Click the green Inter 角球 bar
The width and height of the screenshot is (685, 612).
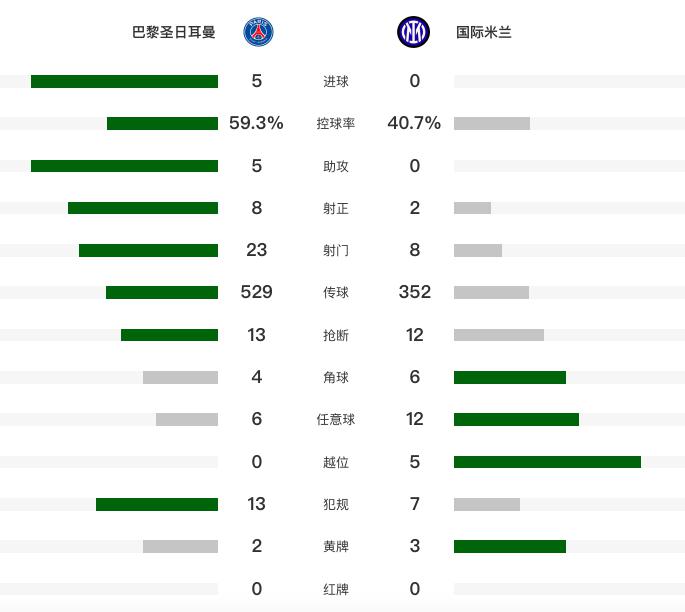[x=510, y=377]
